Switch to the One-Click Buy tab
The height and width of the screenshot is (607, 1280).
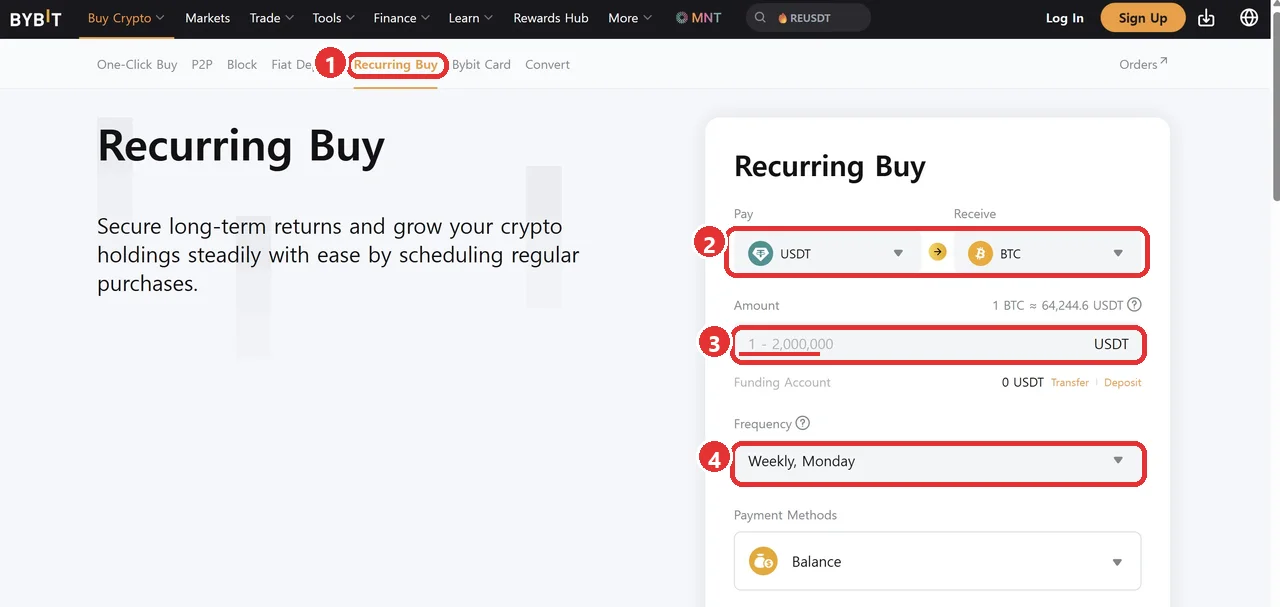pyautogui.click(x=137, y=64)
